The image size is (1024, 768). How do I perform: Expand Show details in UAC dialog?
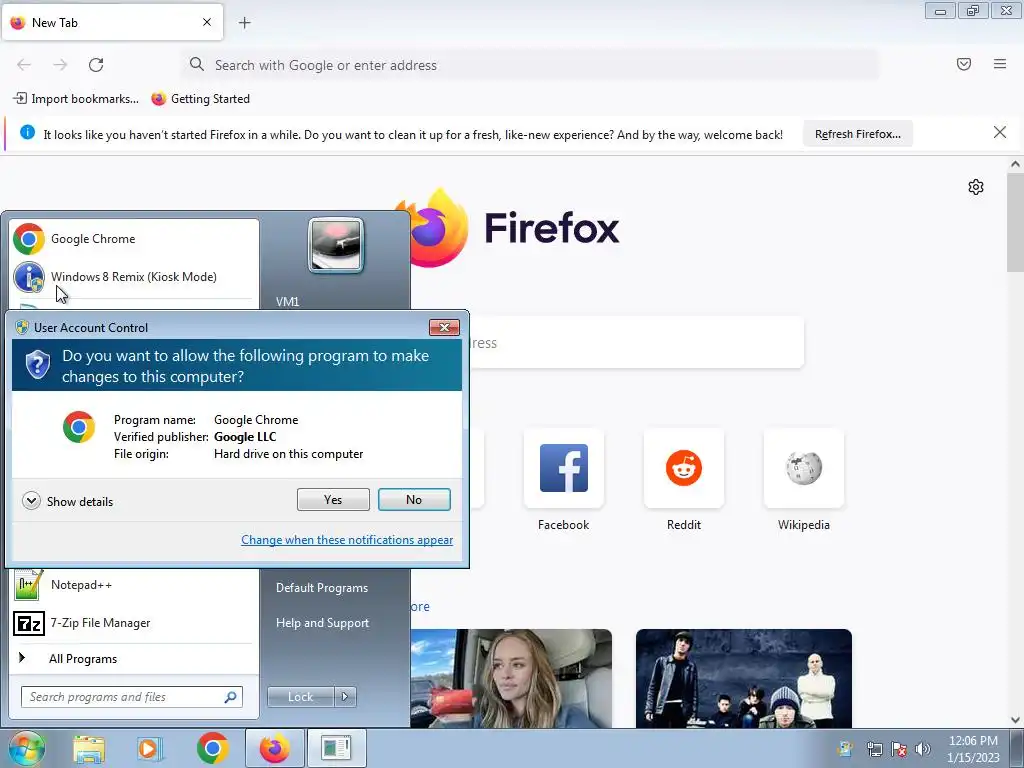[x=68, y=502]
